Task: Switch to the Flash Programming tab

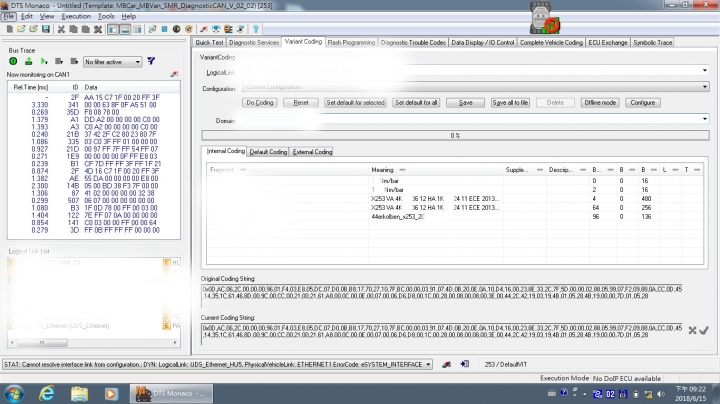Action: pyautogui.click(x=351, y=42)
